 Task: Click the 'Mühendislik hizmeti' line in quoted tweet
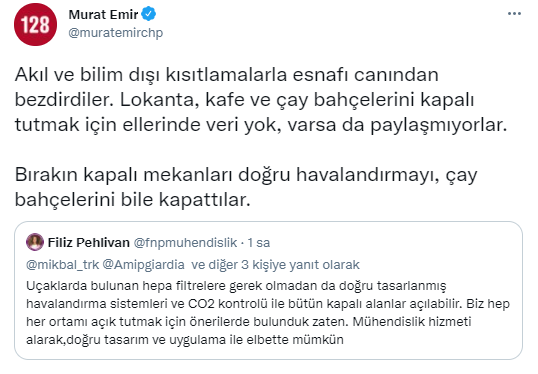point(249,322)
